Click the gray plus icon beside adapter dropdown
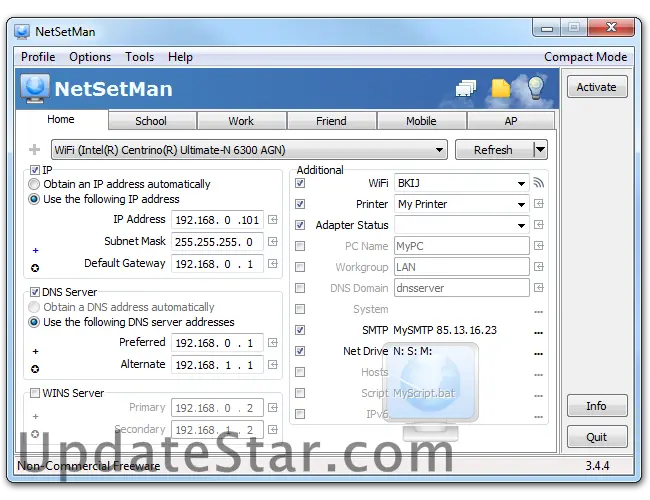Image resolution: width=650 pixels, height=500 pixels. coord(34,149)
